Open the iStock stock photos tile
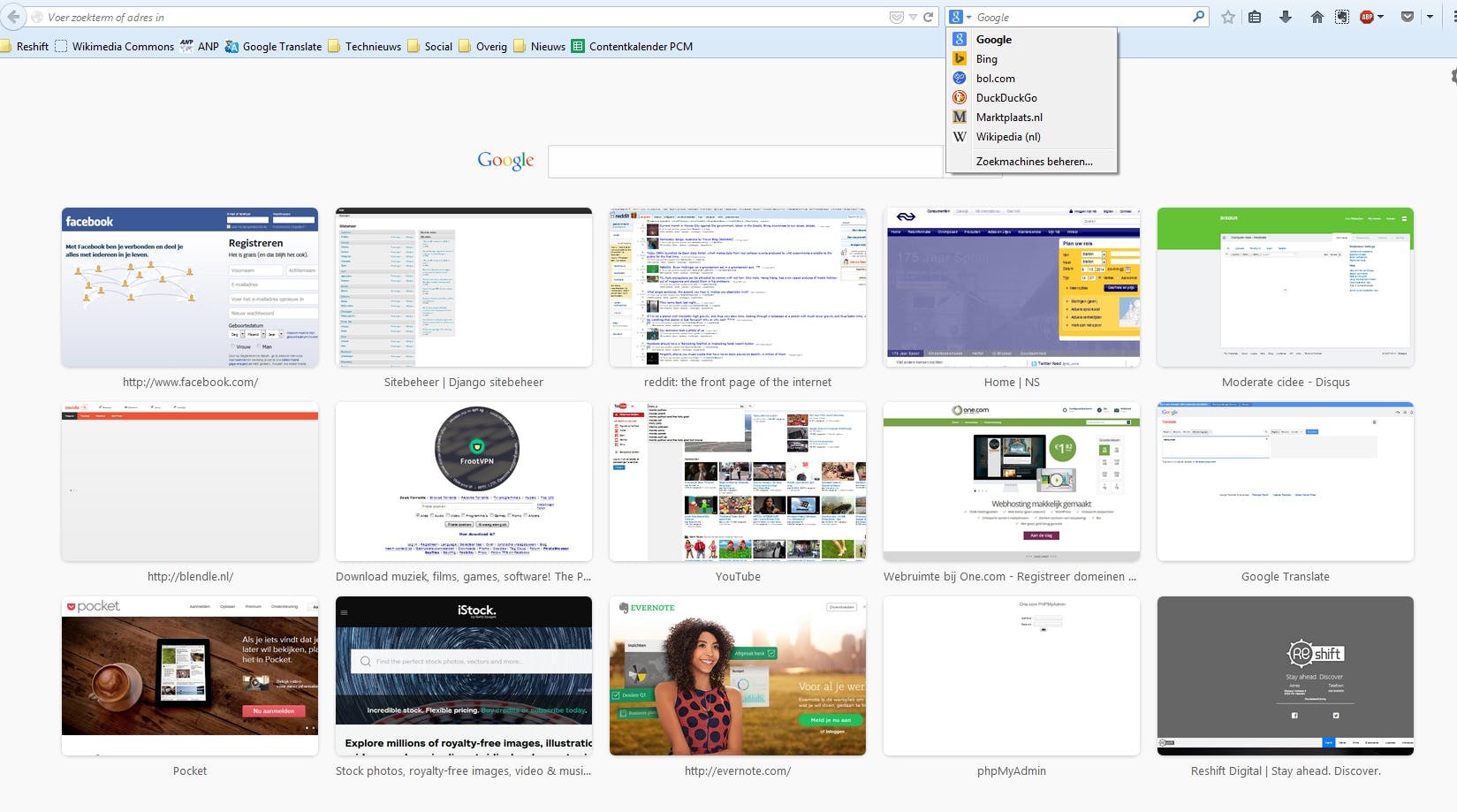Viewport: 1457px width, 812px height. pyautogui.click(x=464, y=676)
